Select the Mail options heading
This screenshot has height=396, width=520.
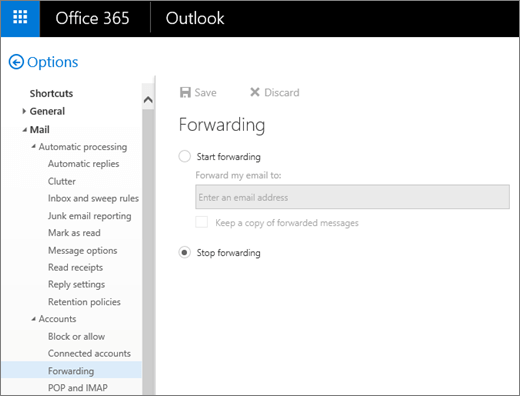tap(40, 129)
